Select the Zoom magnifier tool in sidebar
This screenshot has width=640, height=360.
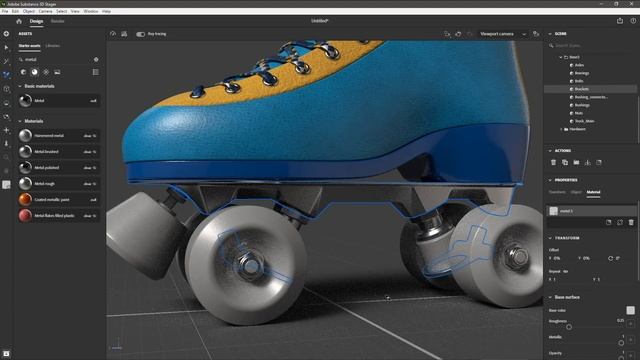tap(6, 157)
